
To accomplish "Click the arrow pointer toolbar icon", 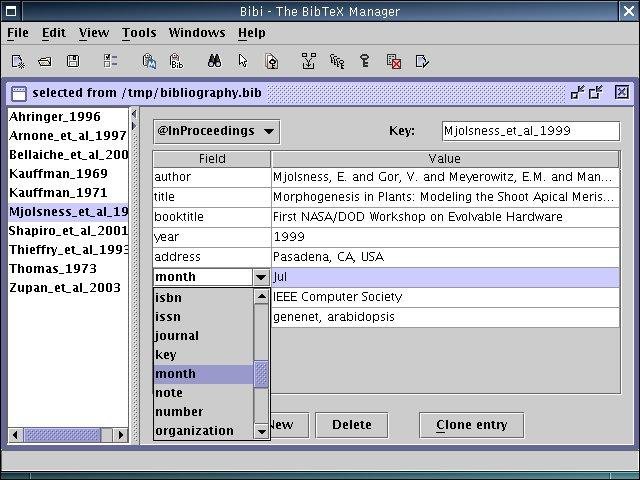I will (243, 61).
